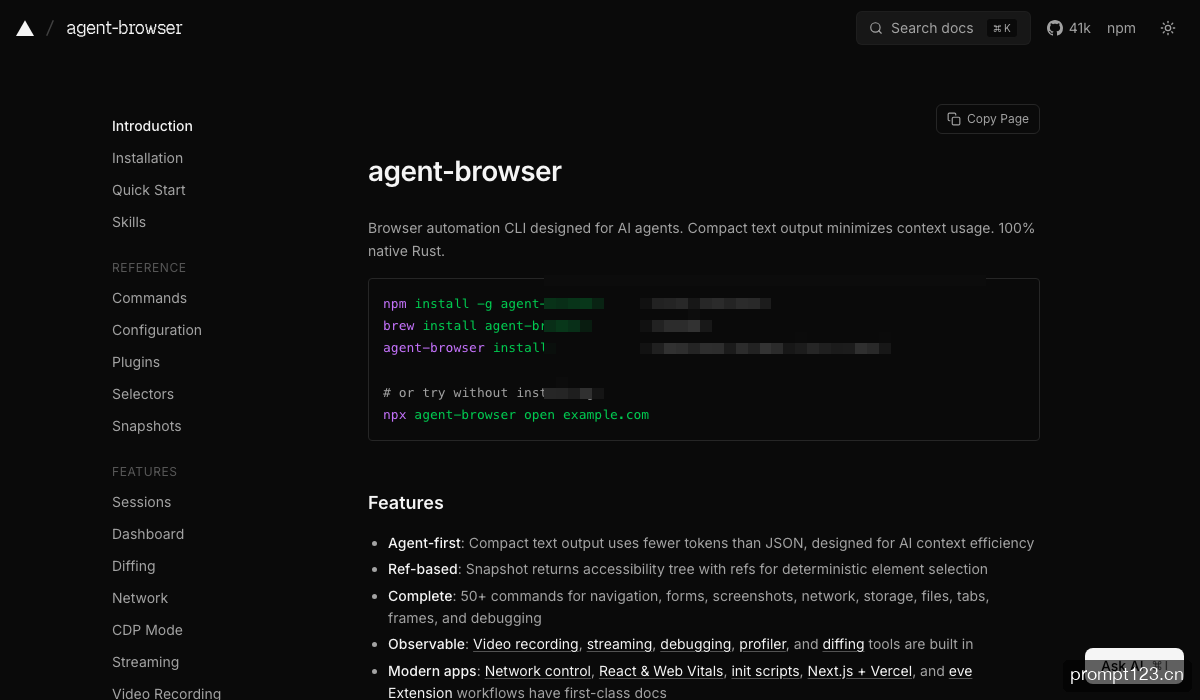Image resolution: width=1200 pixels, height=700 pixels.
Task: Open Quick Start sidebar item
Action: (149, 190)
